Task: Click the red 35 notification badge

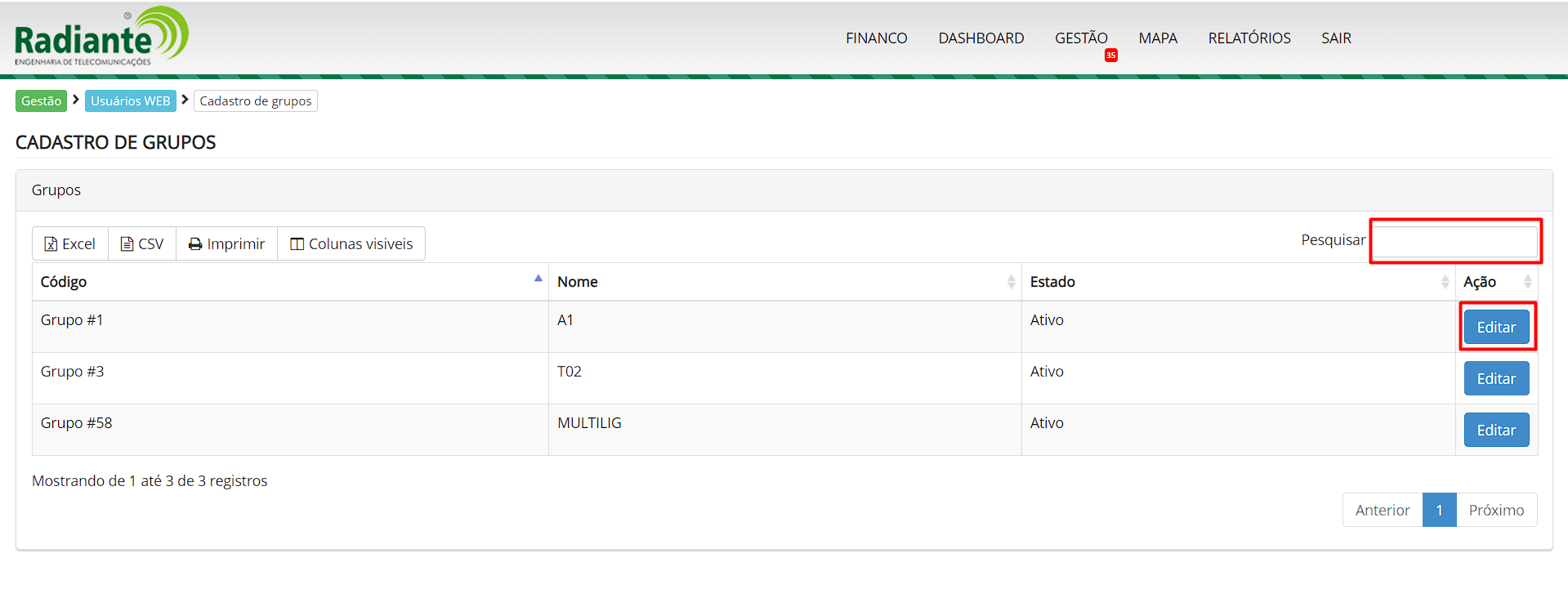Action: tap(1110, 56)
